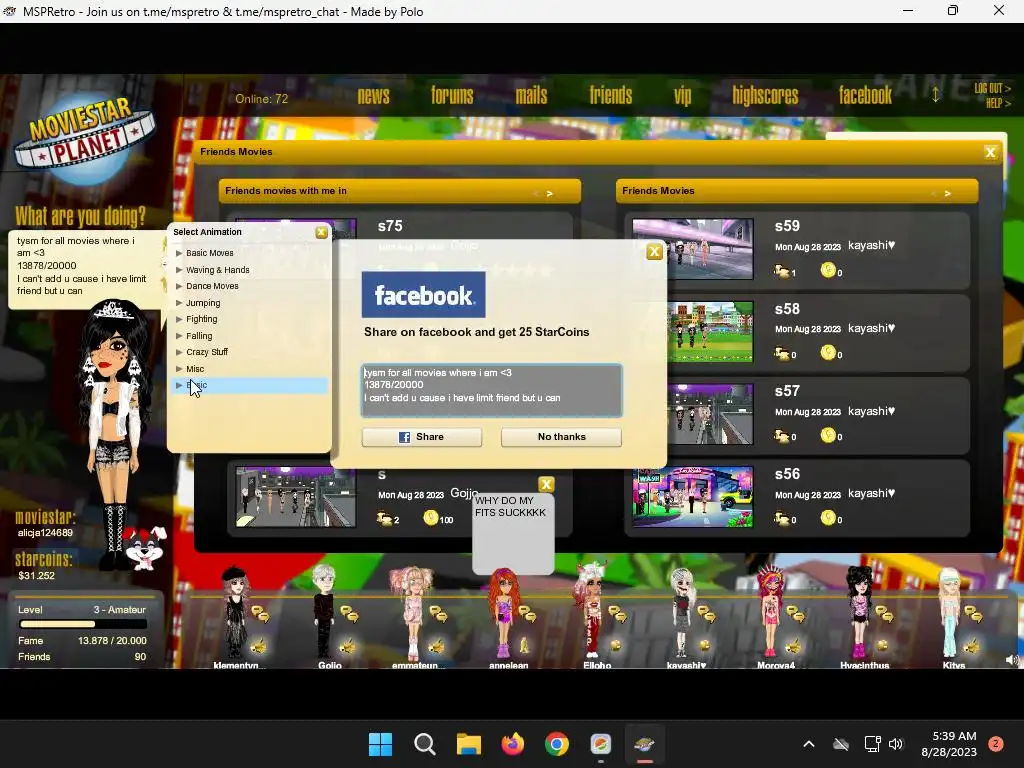Click the Elloho avatar in friend bar

coord(592,610)
